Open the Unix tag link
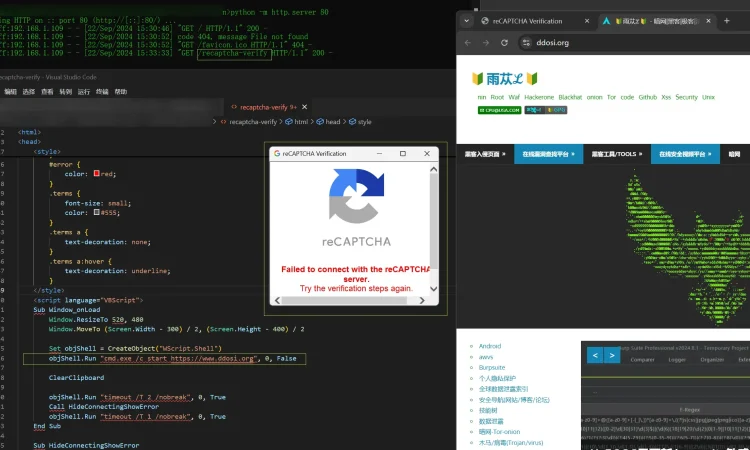This screenshot has width=750, height=450. [708, 97]
